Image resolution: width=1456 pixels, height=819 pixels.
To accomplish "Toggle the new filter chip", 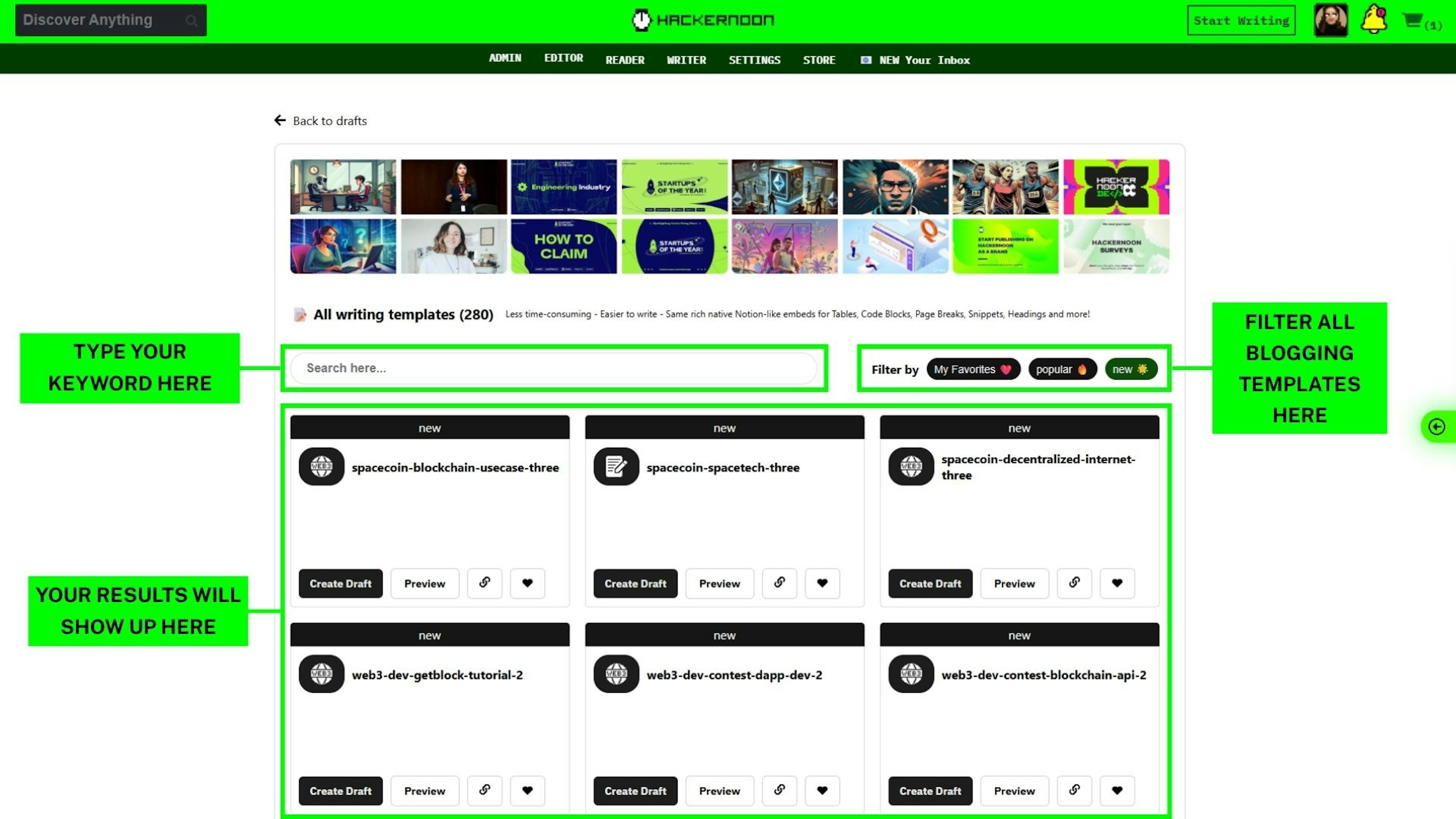I will click(1130, 369).
